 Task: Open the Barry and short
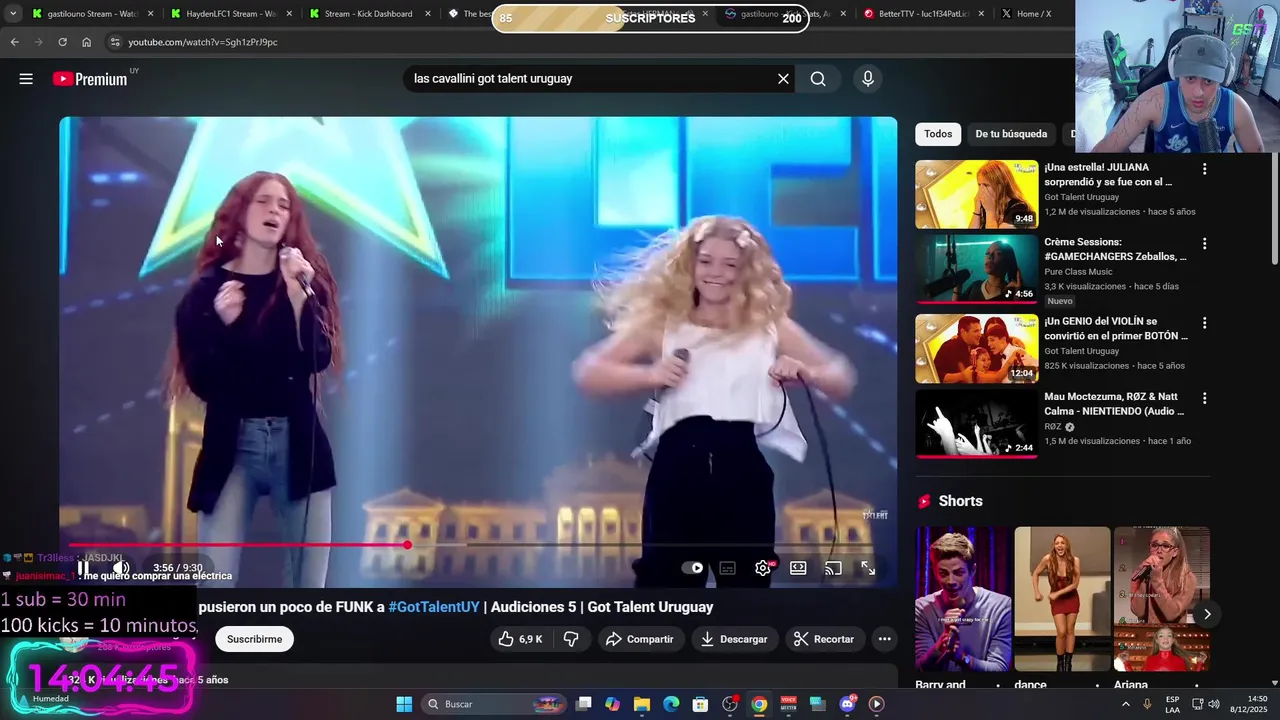[963, 600]
